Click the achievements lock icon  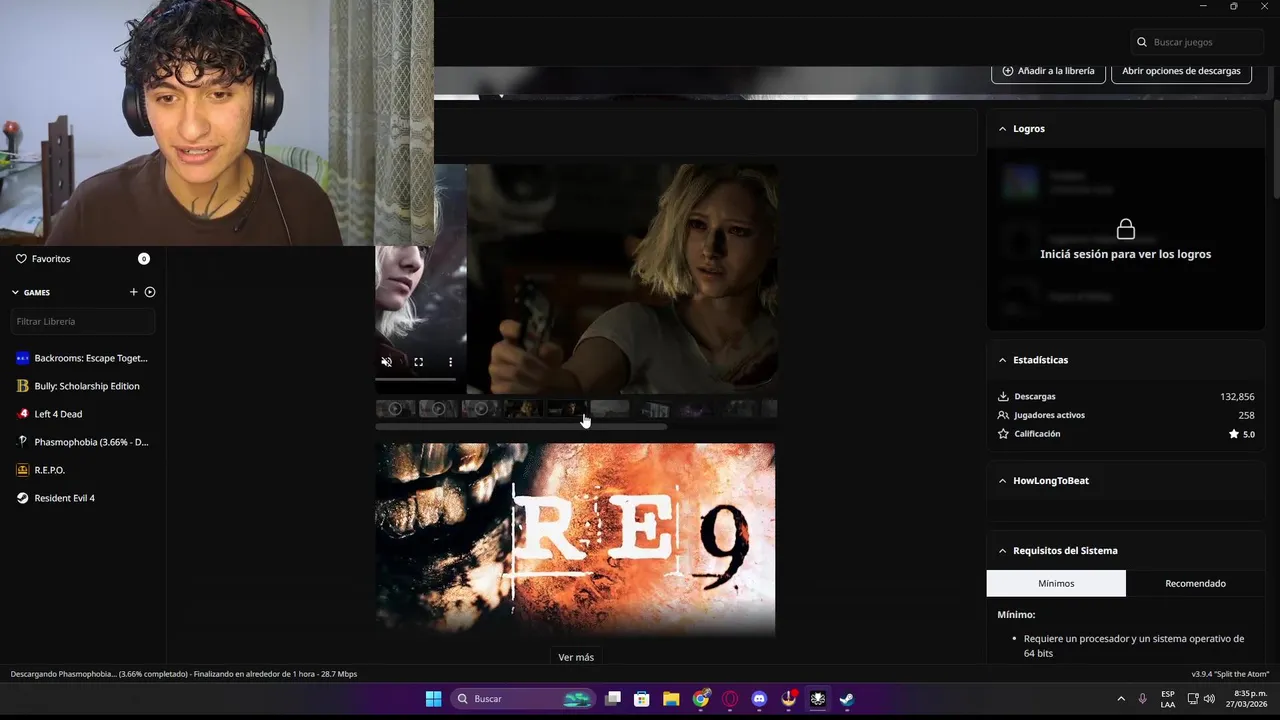pyautogui.click(x=1126, y=229)
